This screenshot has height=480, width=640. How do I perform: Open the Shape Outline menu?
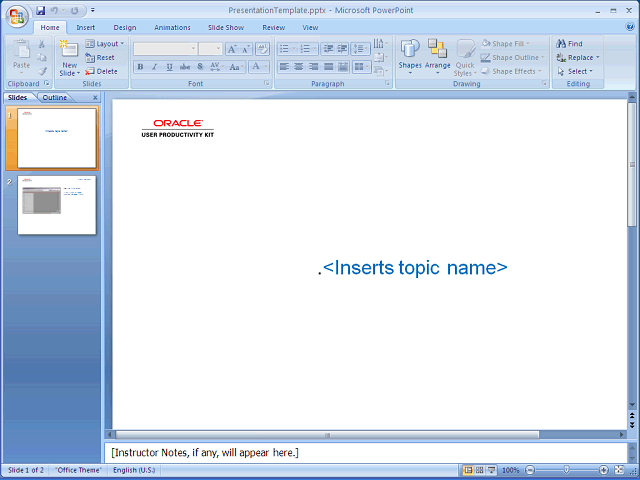[513, 58]
